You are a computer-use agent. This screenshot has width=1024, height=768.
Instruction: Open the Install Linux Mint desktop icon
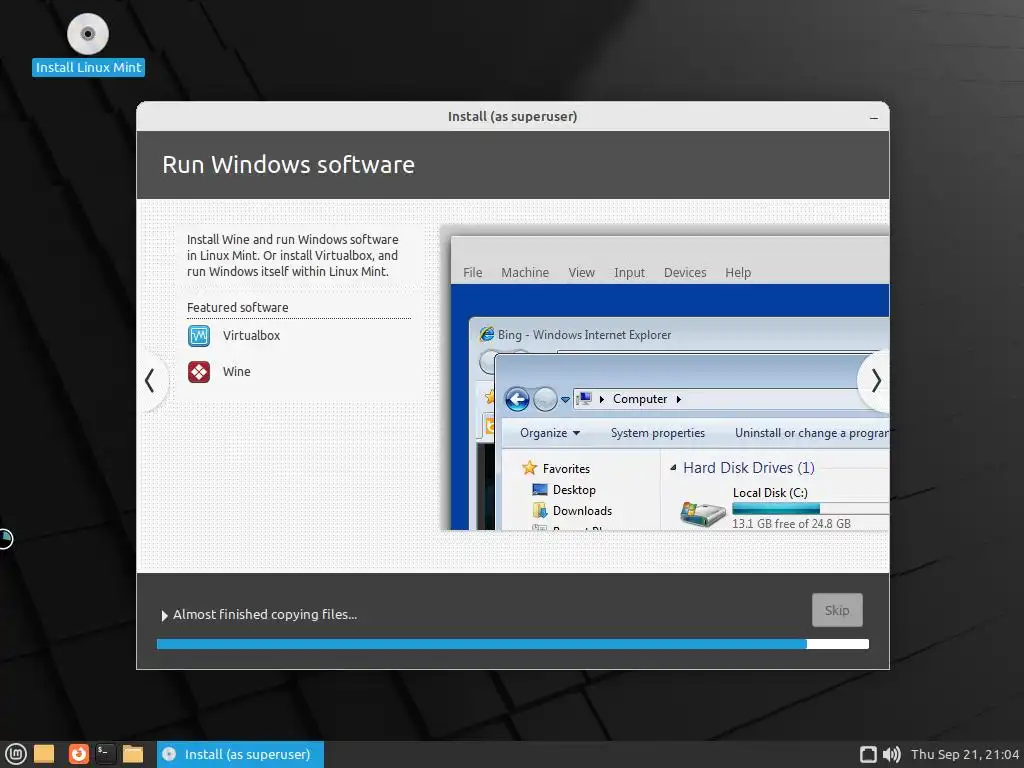tap(88, 44)
